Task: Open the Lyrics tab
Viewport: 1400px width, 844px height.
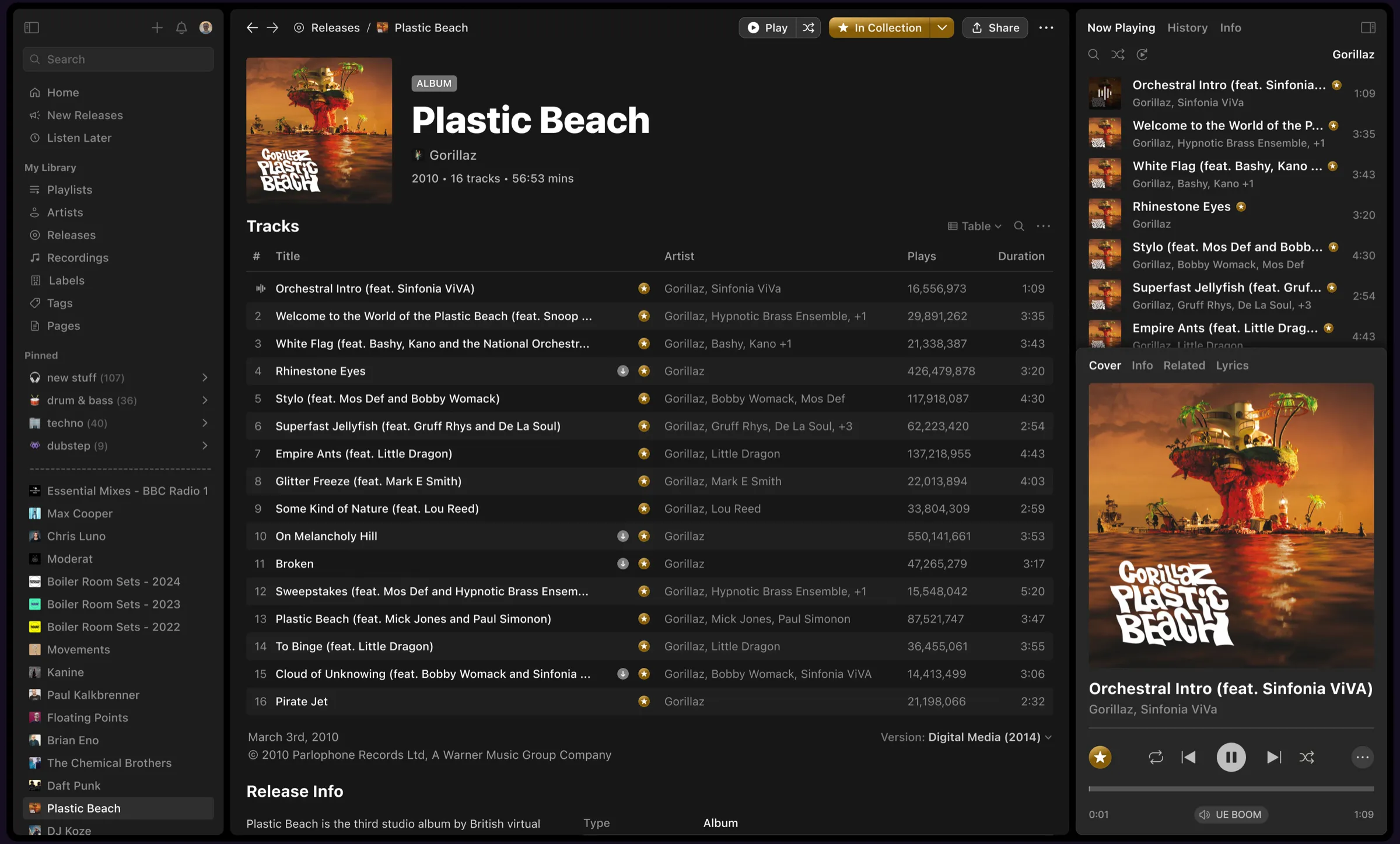Action: [x=1232, y=365]
